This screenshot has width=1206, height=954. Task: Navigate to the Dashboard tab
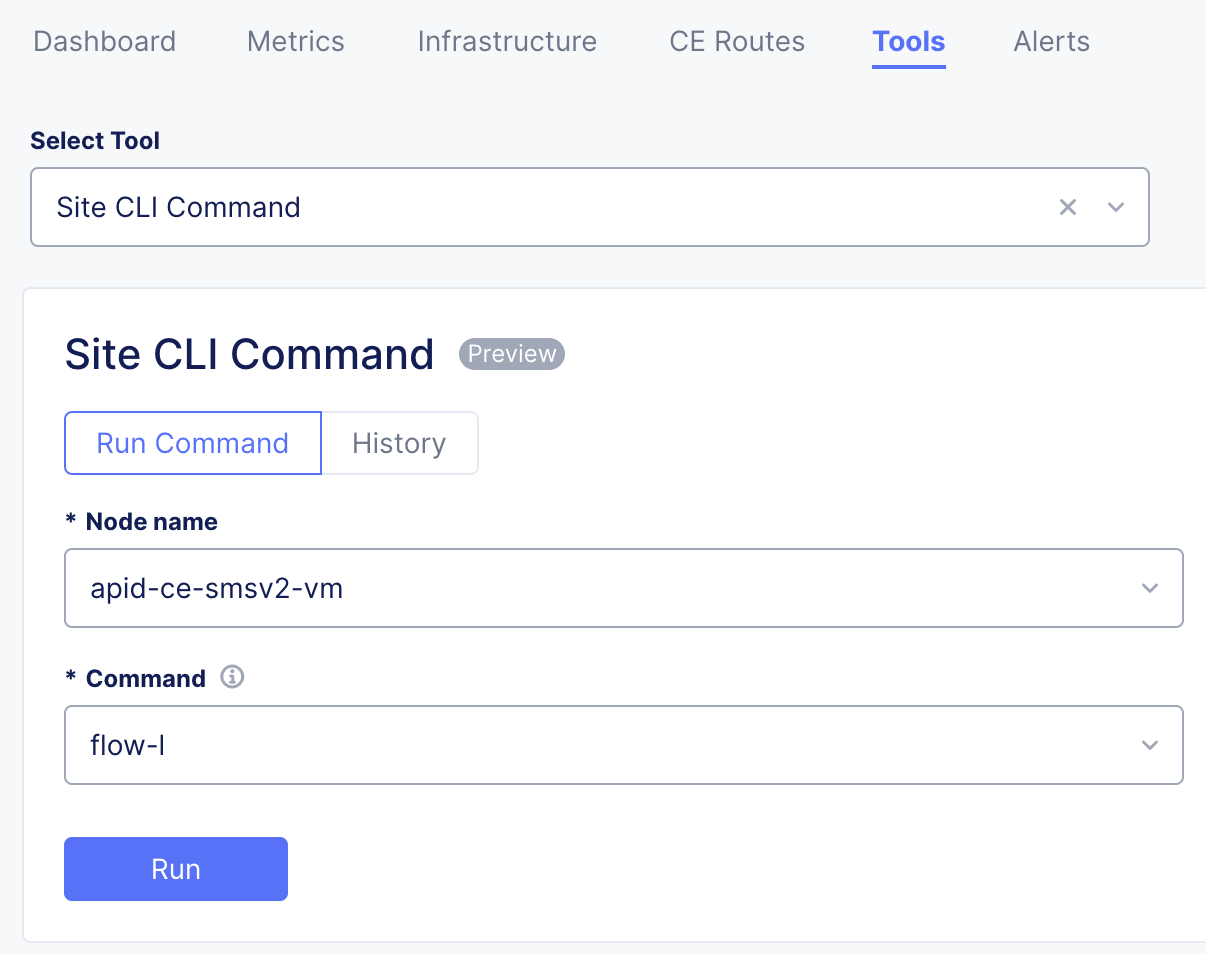104,42
